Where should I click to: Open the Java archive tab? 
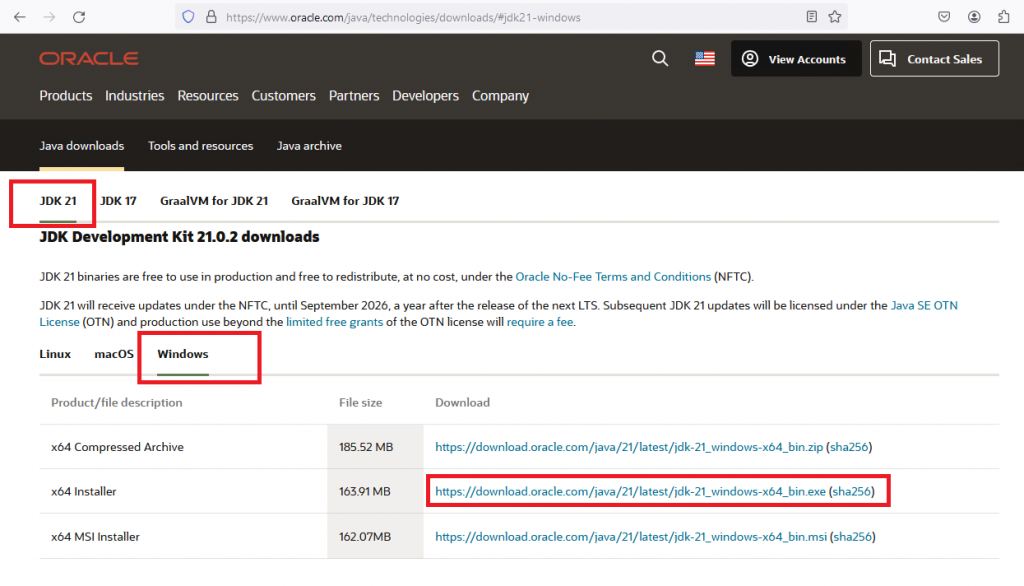click(x=309, y=146)
